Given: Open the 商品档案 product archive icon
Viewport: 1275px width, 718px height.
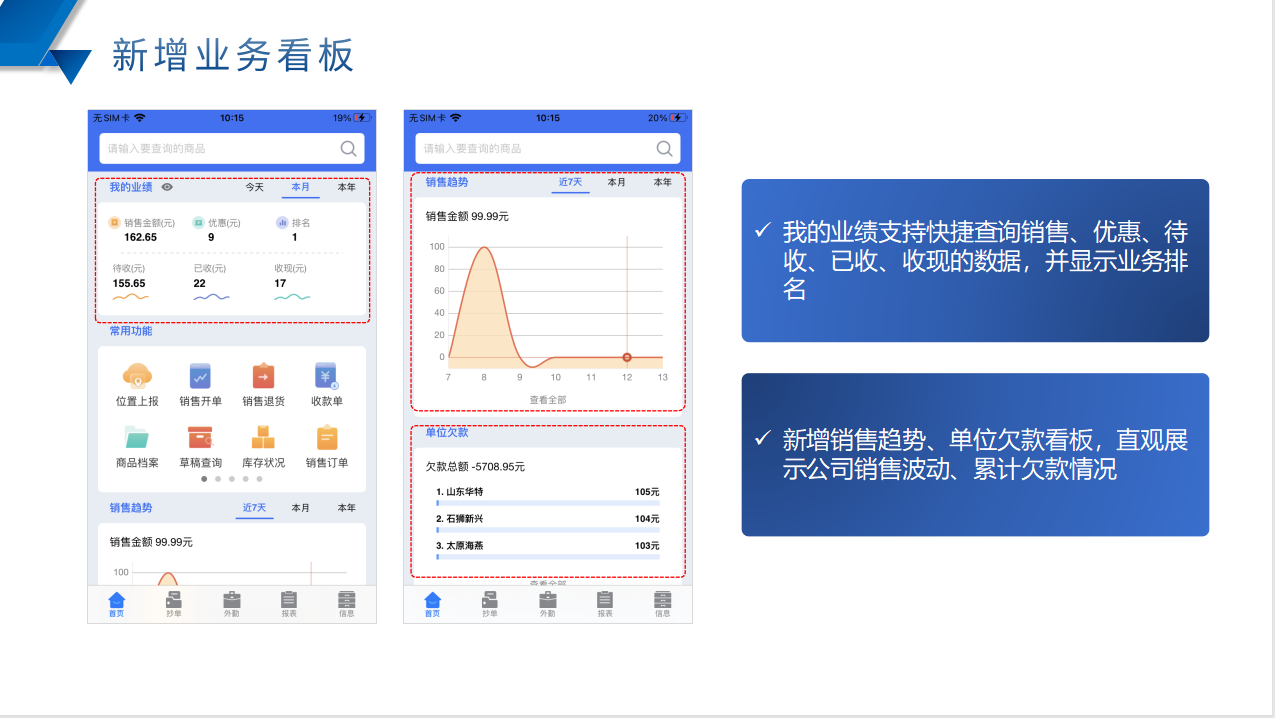Looking at the screenshot, I should [137, 438].
